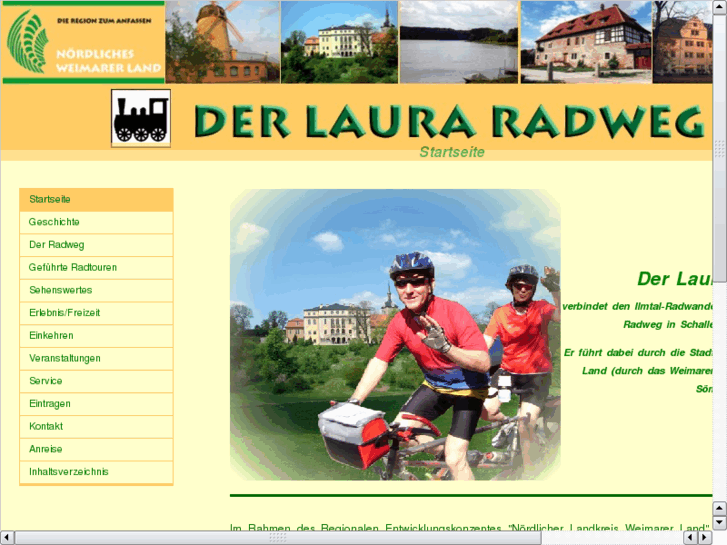This screenshot has width=727, height=545.
Task: Click the windmill header photo
Action: coord(223,42)
